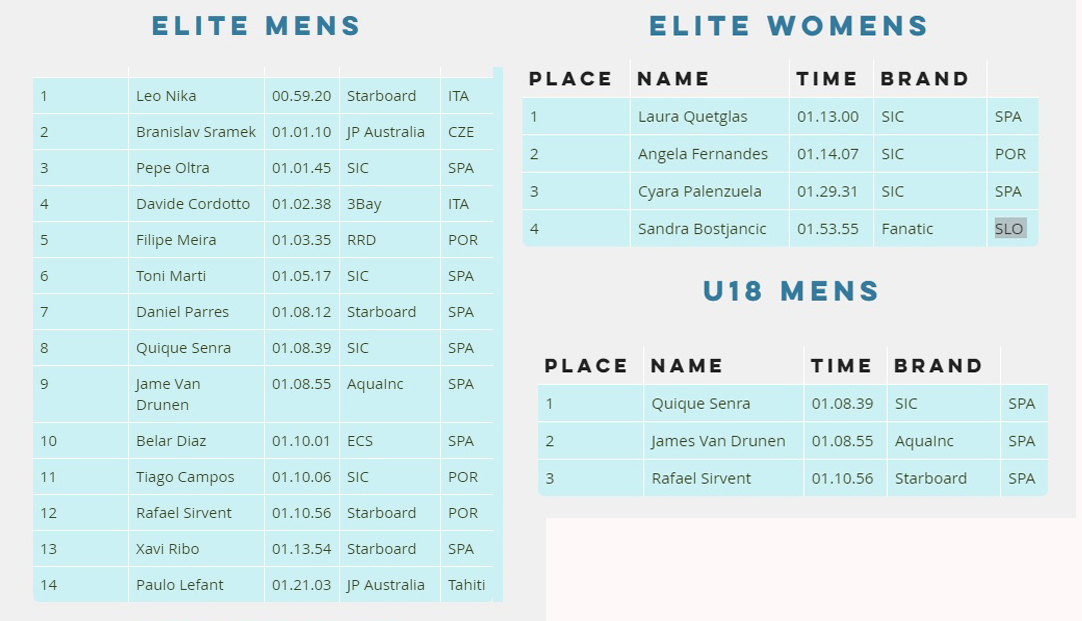
Task: Click the Tahiti country cell
Action: click(466, 585)
